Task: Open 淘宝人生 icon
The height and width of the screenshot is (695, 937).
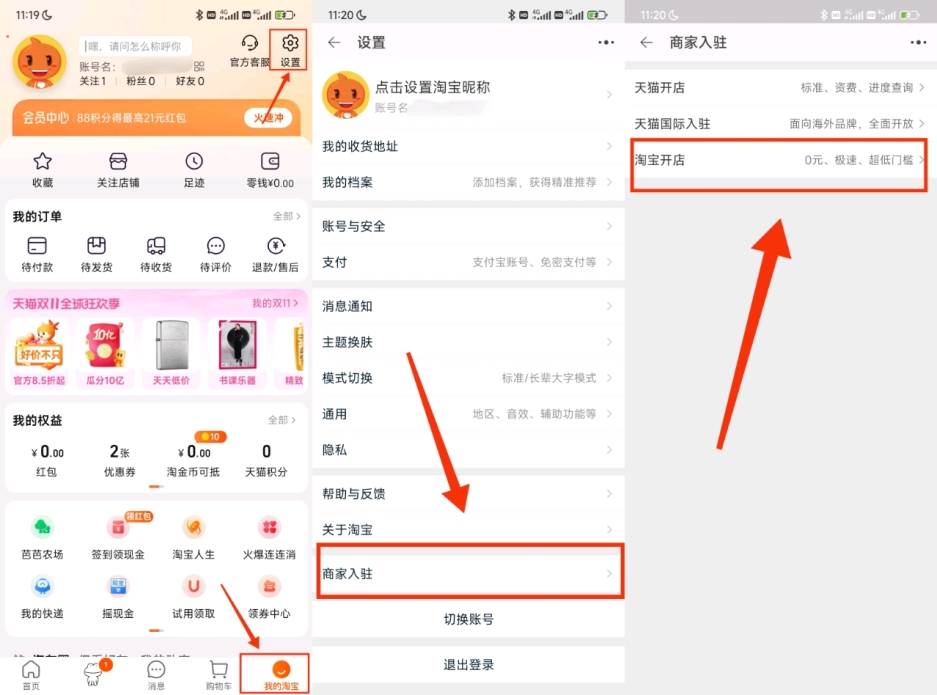Action: tap(194, 527)
